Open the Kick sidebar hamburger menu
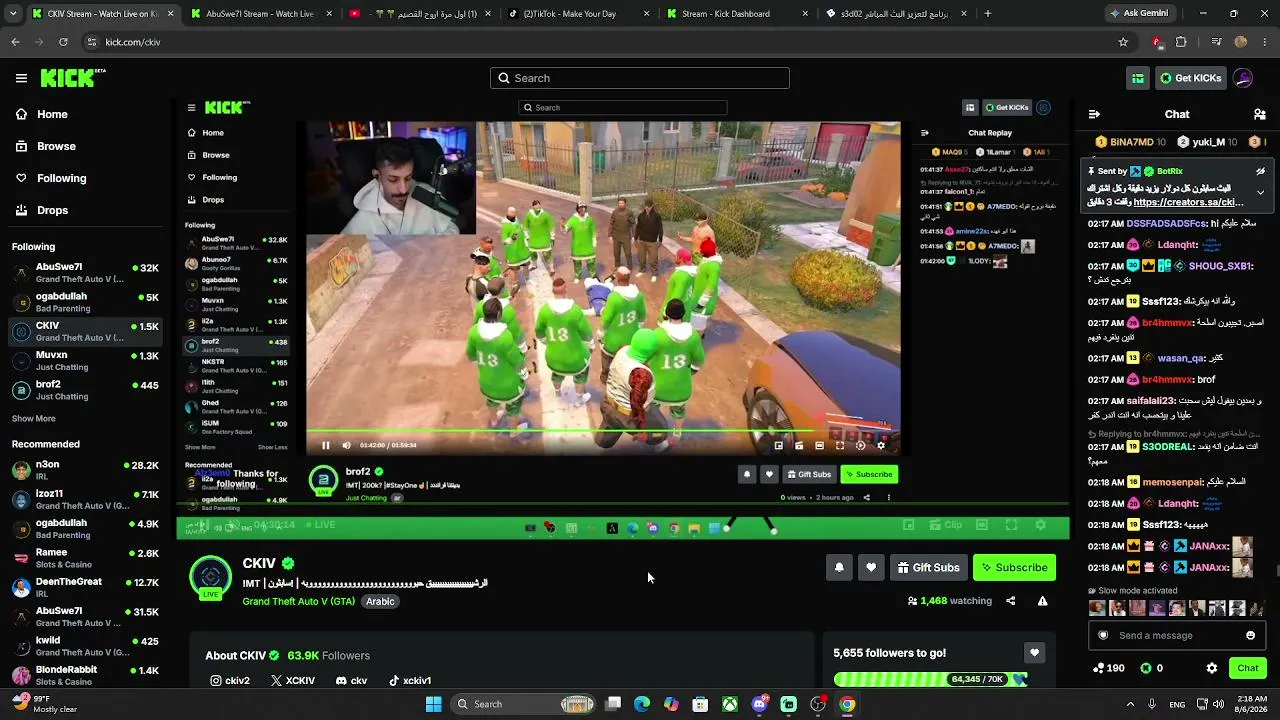 coord(21,78)
